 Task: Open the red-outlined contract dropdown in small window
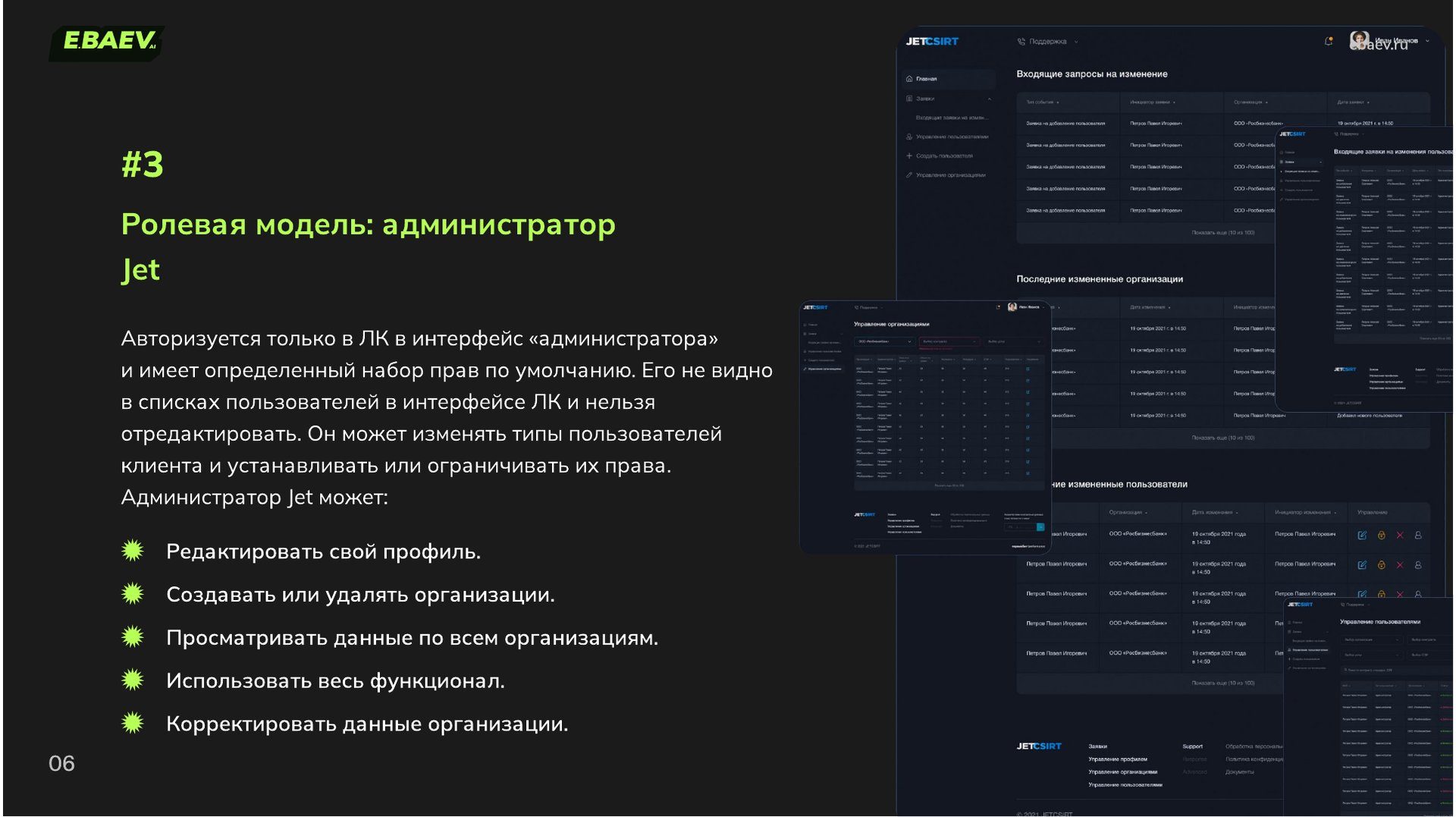click(949, 342)
